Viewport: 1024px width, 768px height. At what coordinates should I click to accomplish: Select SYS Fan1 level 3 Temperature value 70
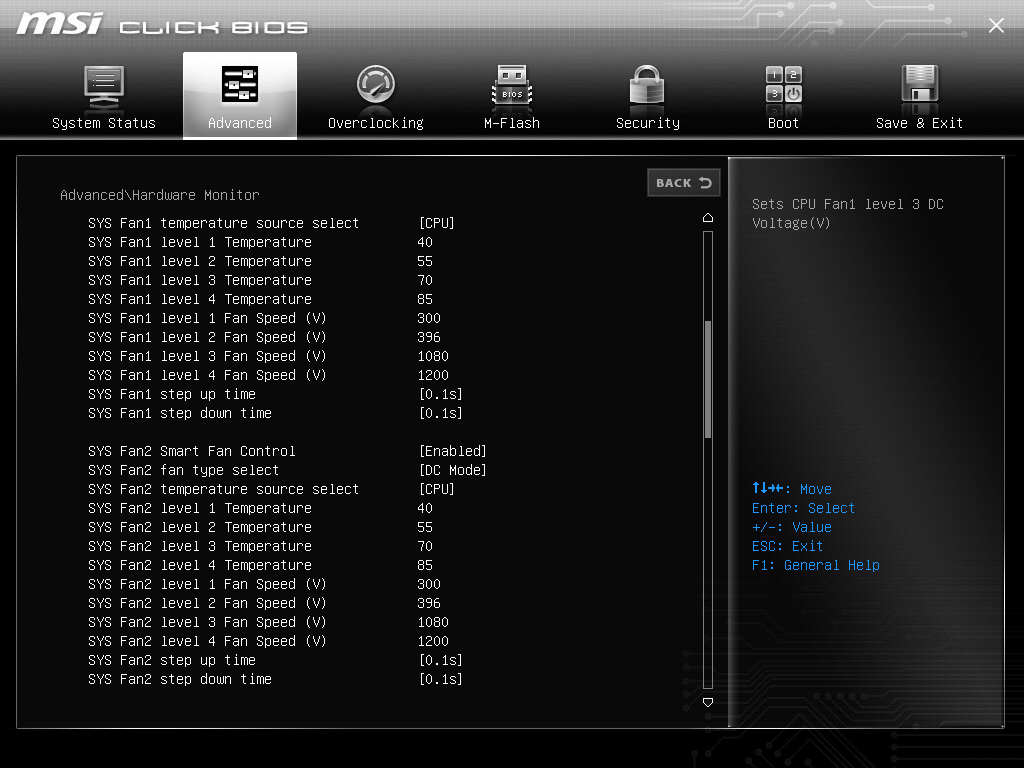[x=425, y=280]
